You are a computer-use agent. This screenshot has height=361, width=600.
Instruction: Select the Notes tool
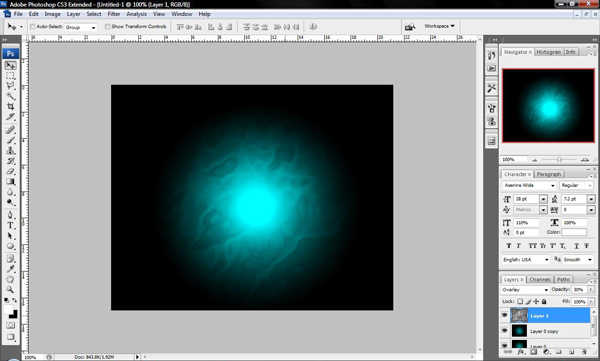pyautogui.click(x=10, y=258)
